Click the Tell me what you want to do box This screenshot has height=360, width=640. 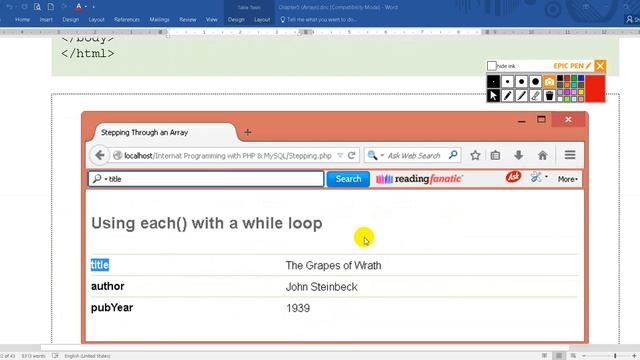pyautogui.click(x=318, y=20)
